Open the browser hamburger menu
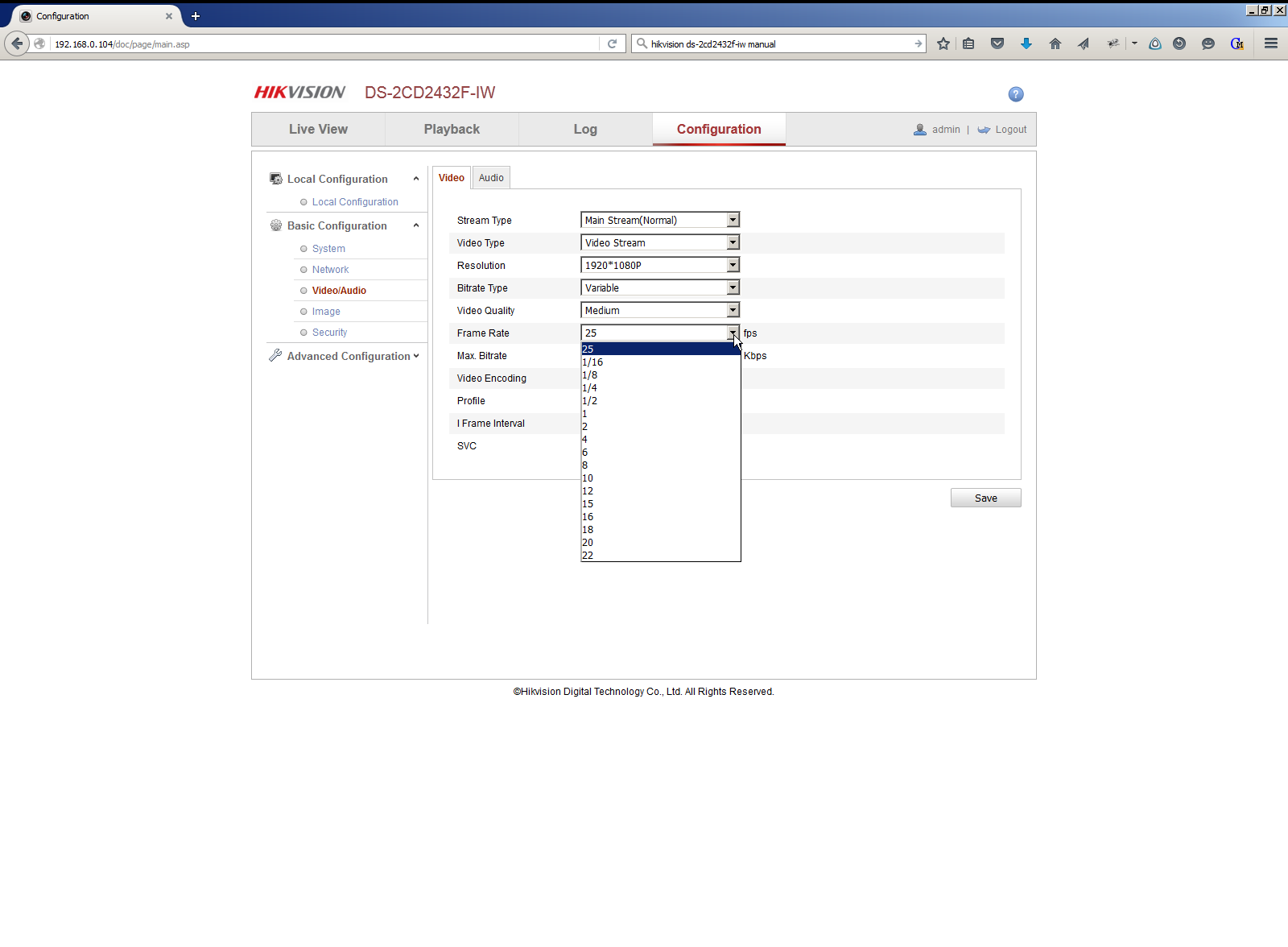Screen dimensions: 1288x947 [1271, 43]
